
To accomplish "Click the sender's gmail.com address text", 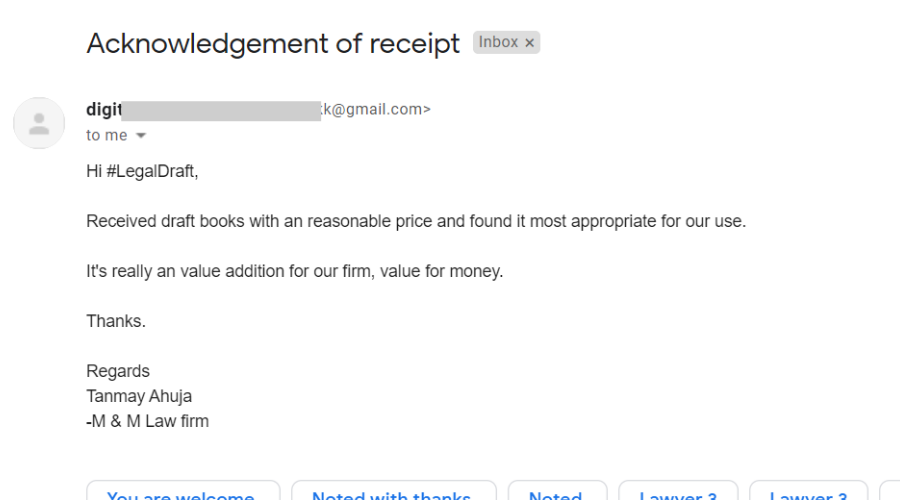I will tap(376, 109).
